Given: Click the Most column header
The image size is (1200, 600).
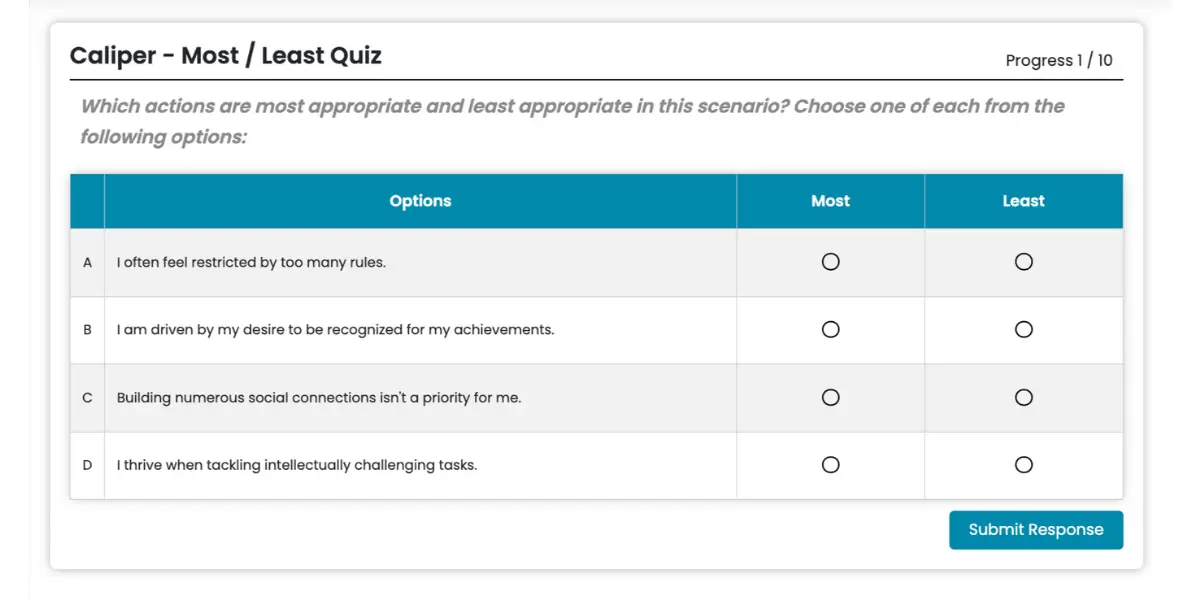Looking at the screenshot, I should pyautogui.click(x=830, y=201).
